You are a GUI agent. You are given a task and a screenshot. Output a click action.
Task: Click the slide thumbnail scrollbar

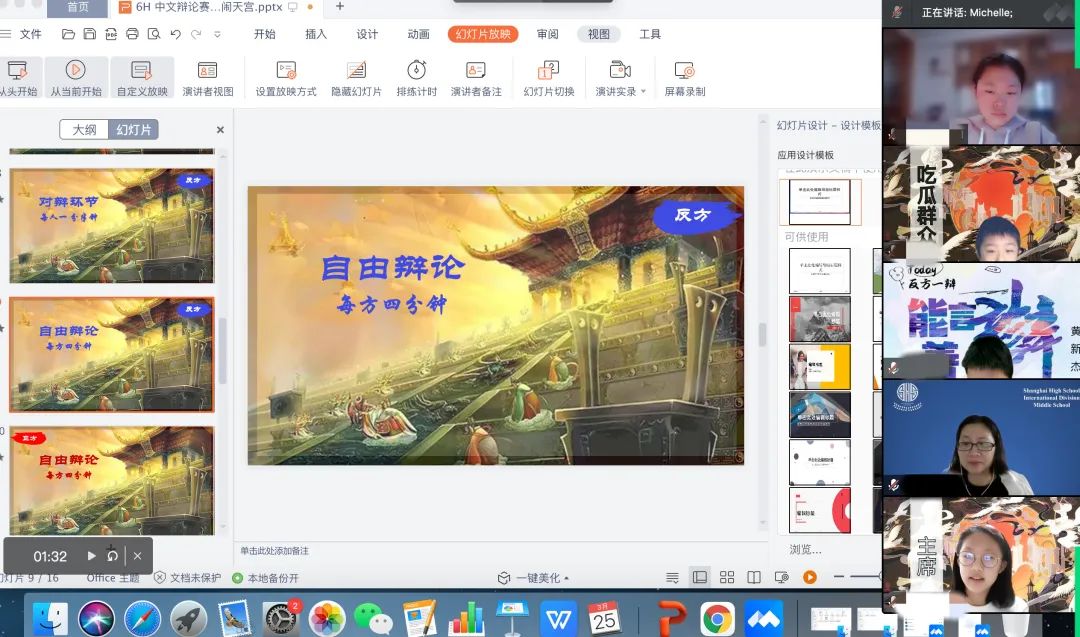tap(222, 351)
